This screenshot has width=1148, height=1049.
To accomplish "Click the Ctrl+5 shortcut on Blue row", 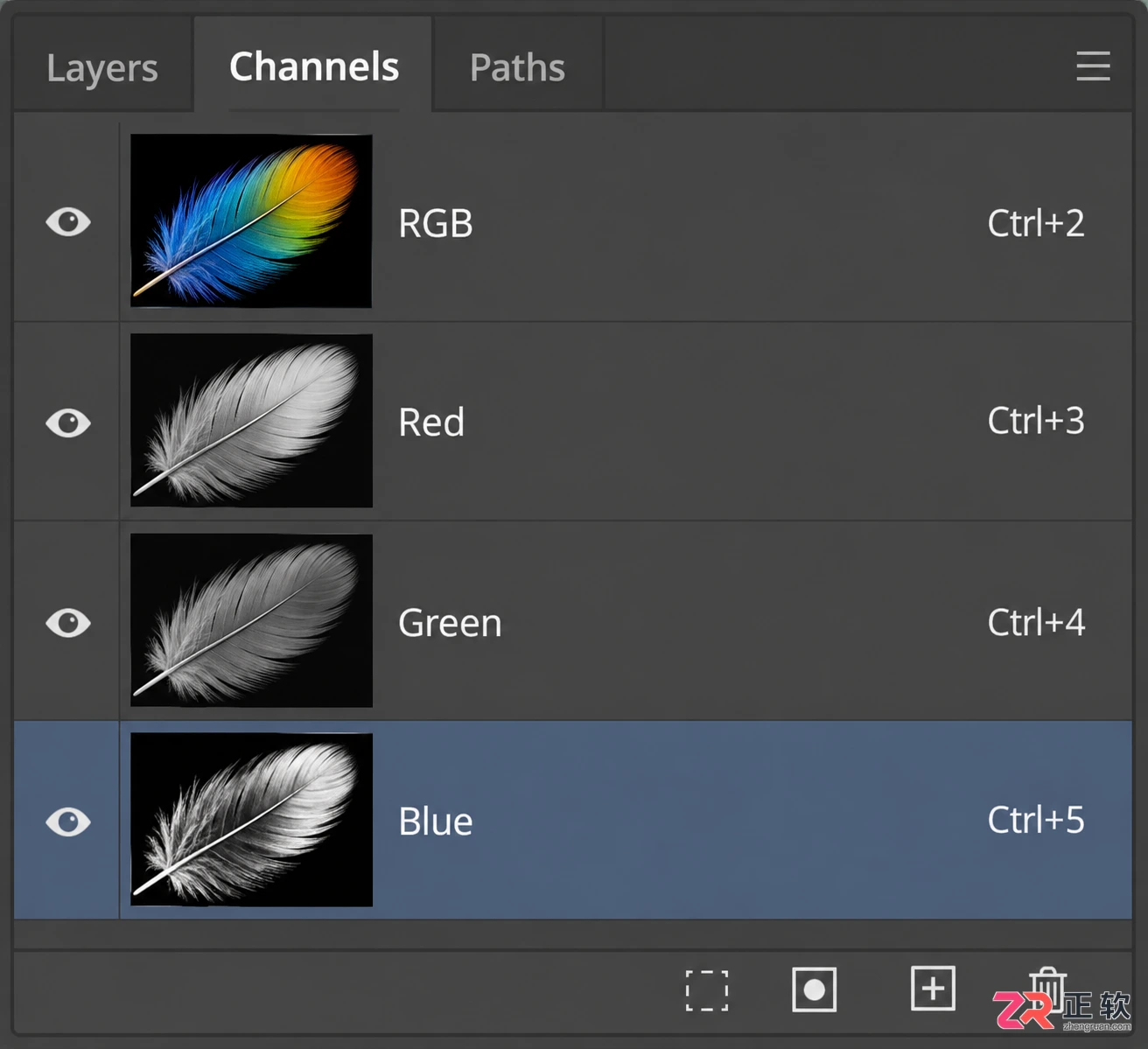I will coord(1036,821).
